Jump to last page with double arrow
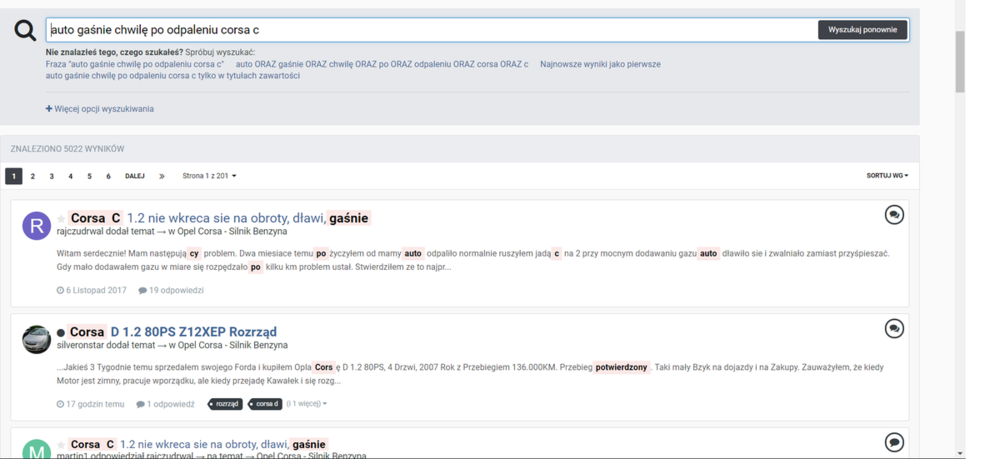 (162, 176)
